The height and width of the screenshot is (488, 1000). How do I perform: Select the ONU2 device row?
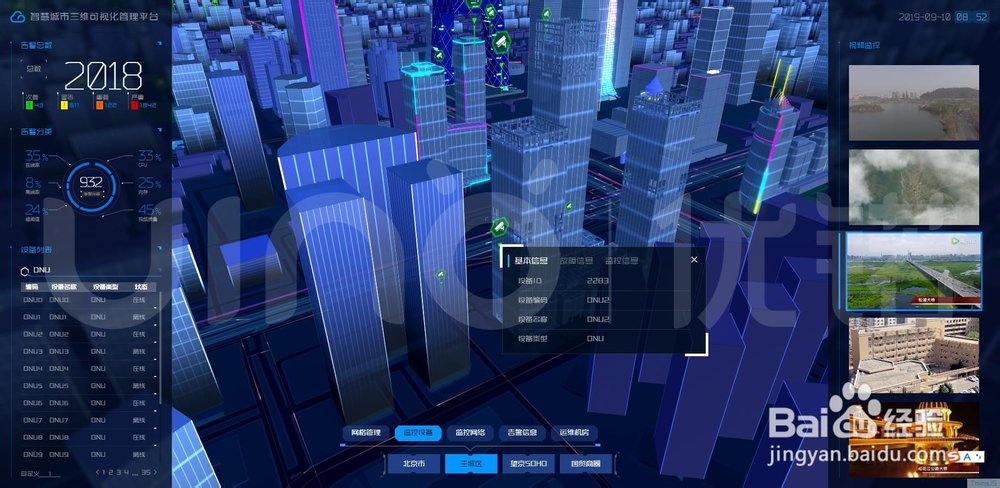(x=88, y=334)
